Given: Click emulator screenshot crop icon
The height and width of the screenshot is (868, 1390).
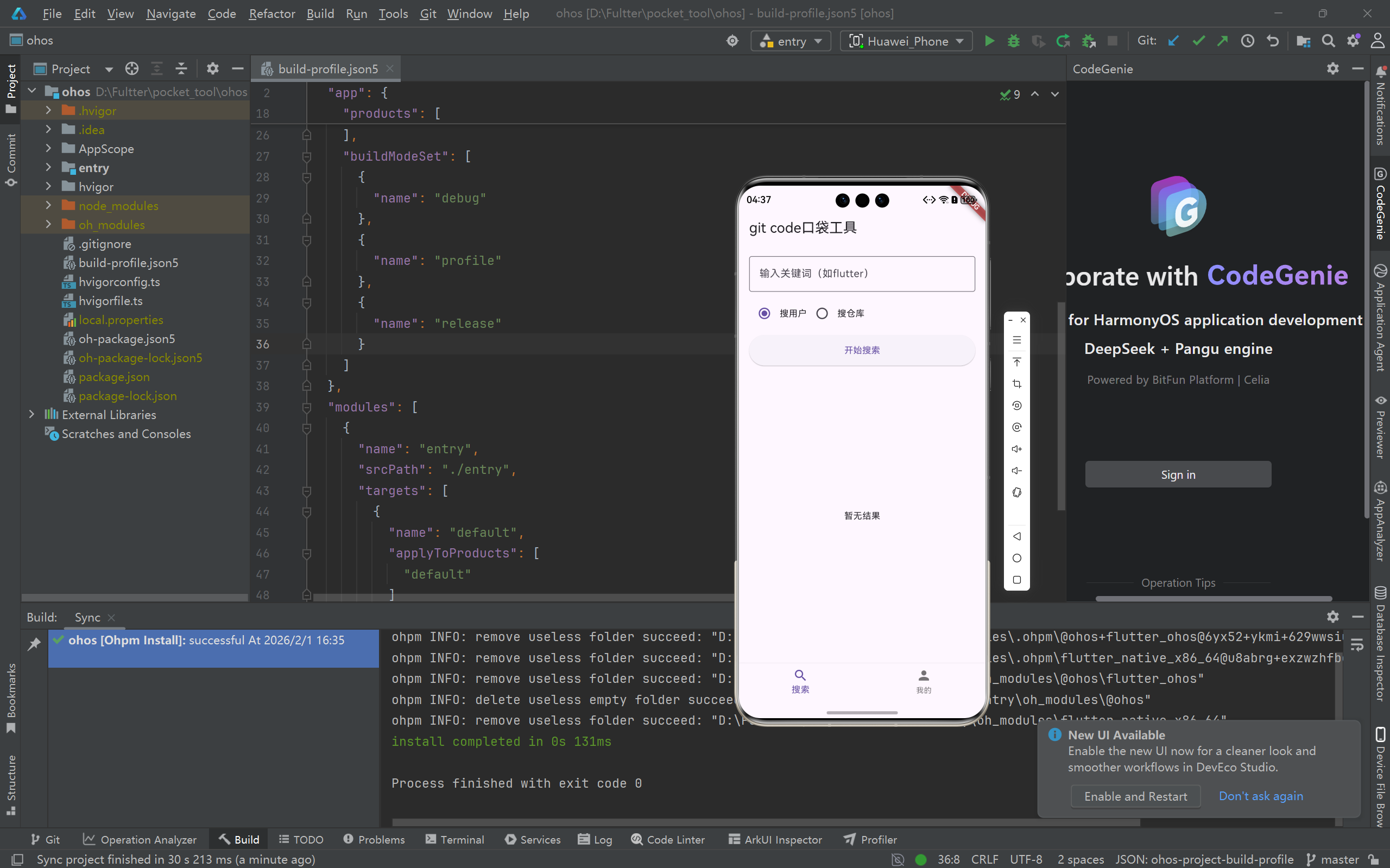Looking at the screenshot, I should (x=1016, y=383).
